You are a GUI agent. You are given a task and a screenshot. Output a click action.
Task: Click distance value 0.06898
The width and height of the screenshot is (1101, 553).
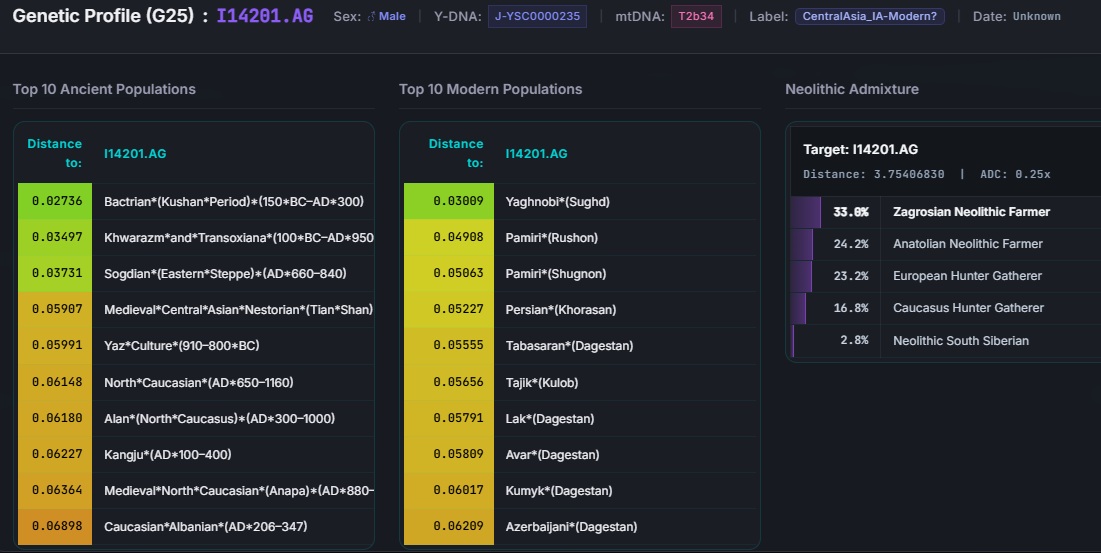pos(57,526)
